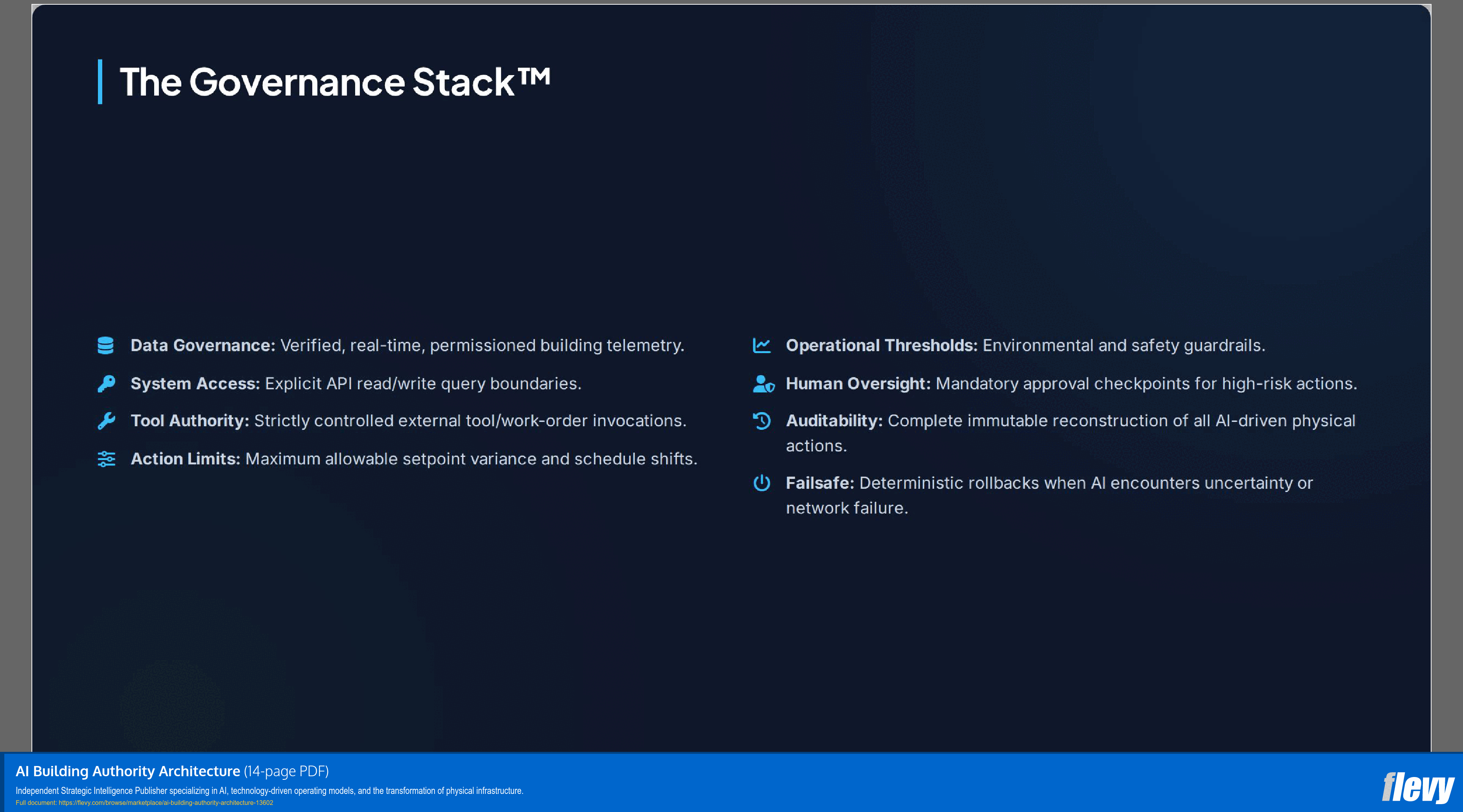Image resolution: width=1463 pixels, height=812 pixels.
Task: Click the Human Oversight user-shield icon
Action: pyautogui.click(x=763, y=384)
